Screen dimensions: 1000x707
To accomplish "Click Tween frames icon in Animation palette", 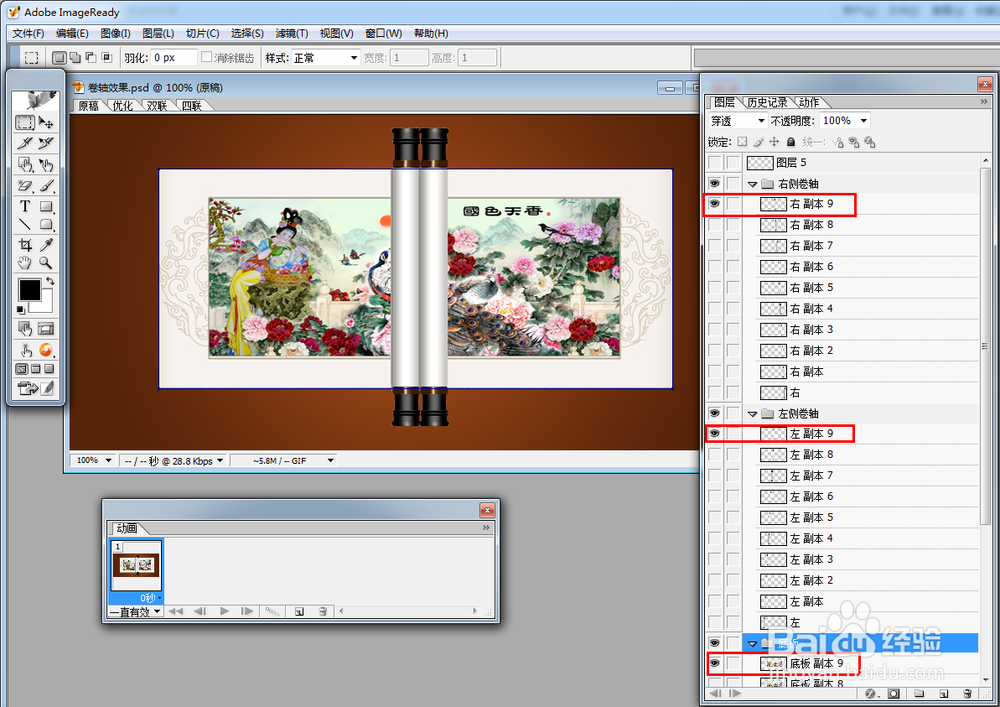I will click(272, 611).
